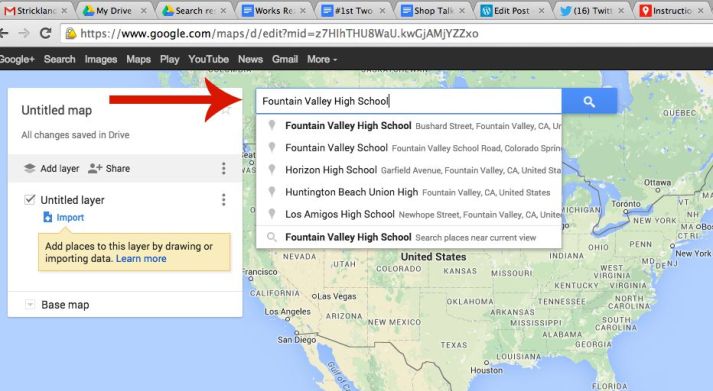Switch to the Edit Post WordPress tab
This screenshot has height=391, width=713.
pos(512,10)
